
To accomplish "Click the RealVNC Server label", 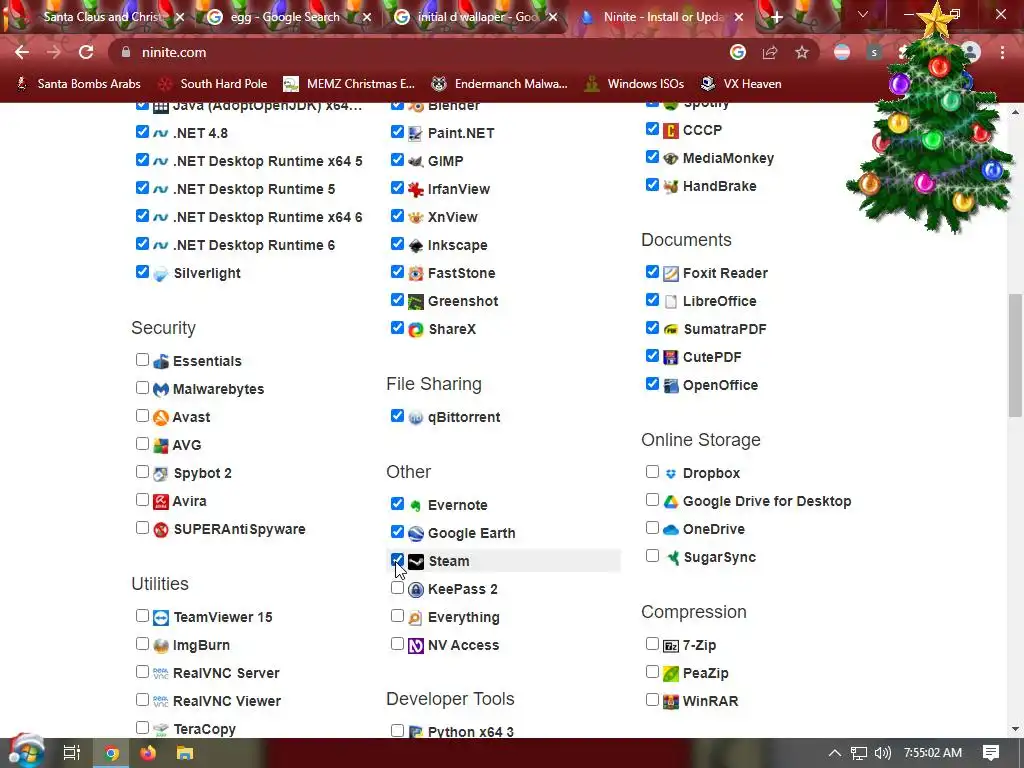I will (x=226, y=673).
